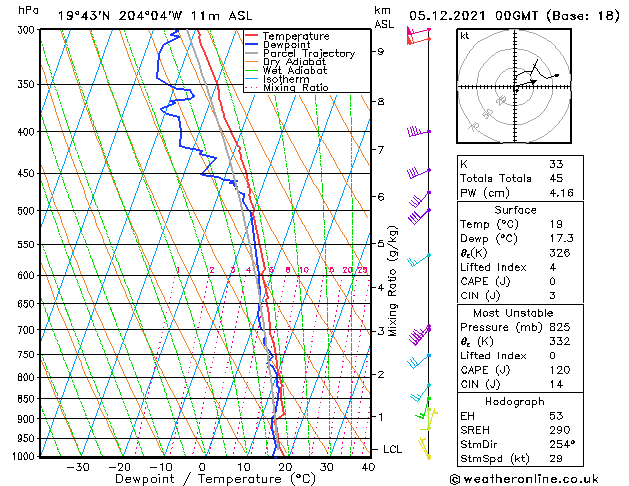The image size is (629, 486).
Task: Click the surface Temp value 19
Action: [x=556, y=224]
